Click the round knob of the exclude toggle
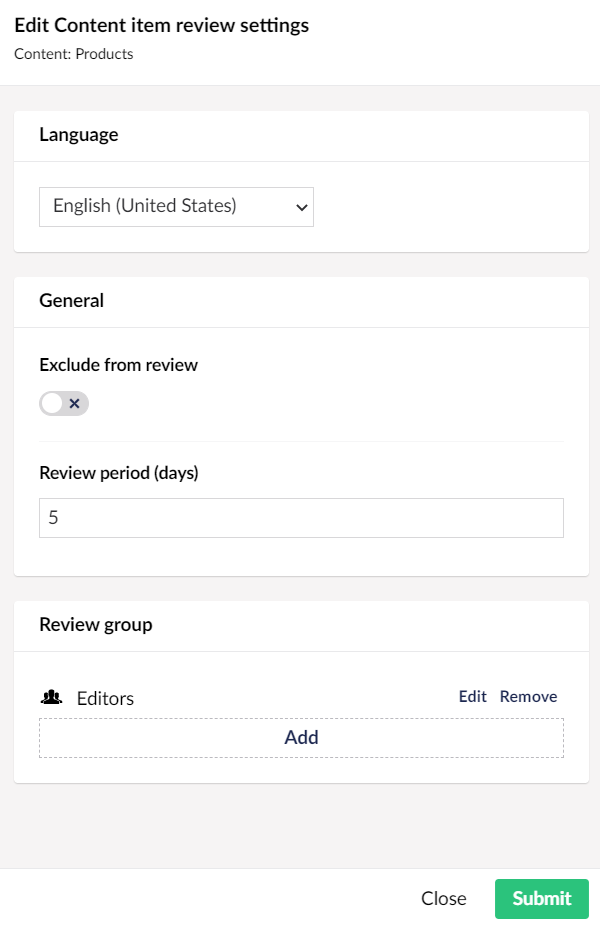 (52, 403)
